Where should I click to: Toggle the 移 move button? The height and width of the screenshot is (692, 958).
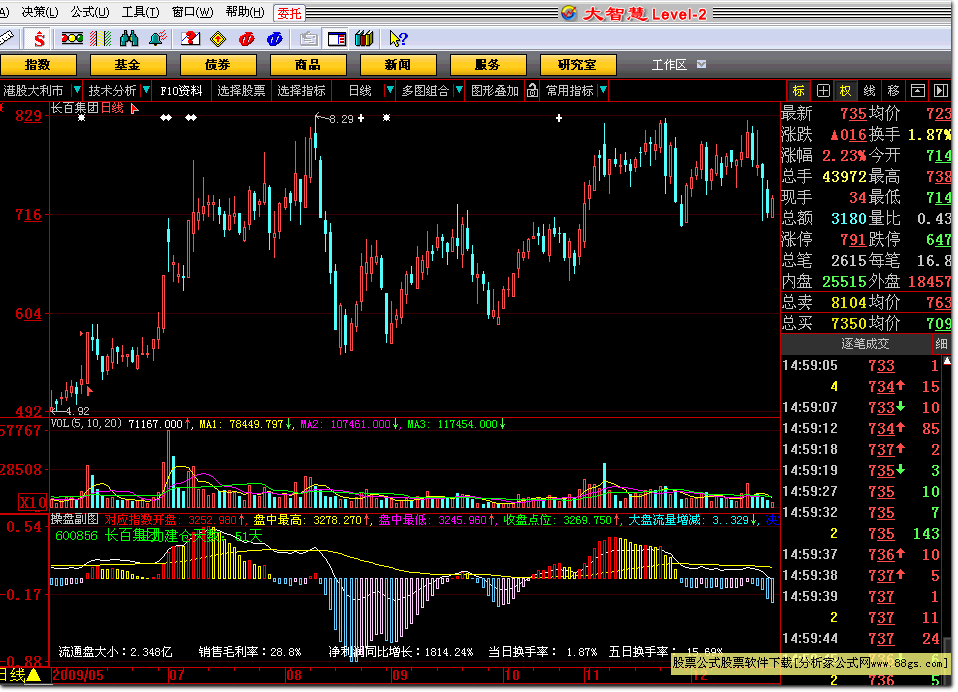(893, 91)
